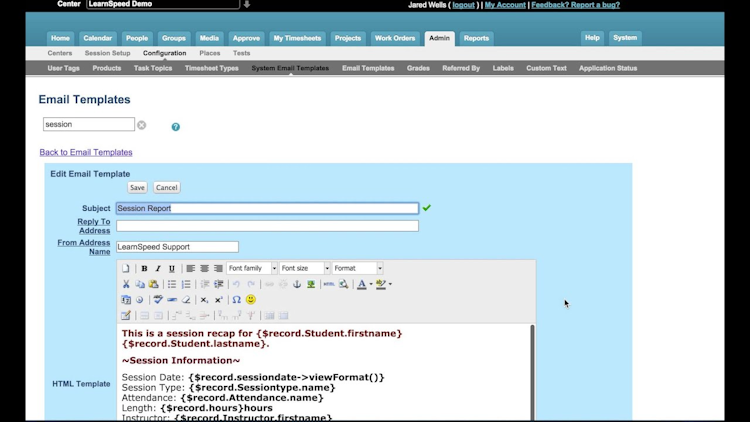Screen dimensions: 750x422
Task: Open the People tab
Action: point(137,38)
